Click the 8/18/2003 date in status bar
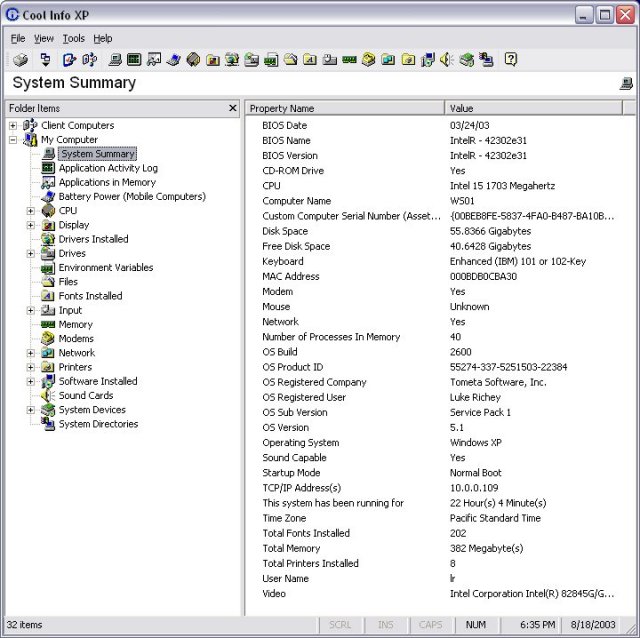This screenshot has height=638, width=640. point(593,625)
